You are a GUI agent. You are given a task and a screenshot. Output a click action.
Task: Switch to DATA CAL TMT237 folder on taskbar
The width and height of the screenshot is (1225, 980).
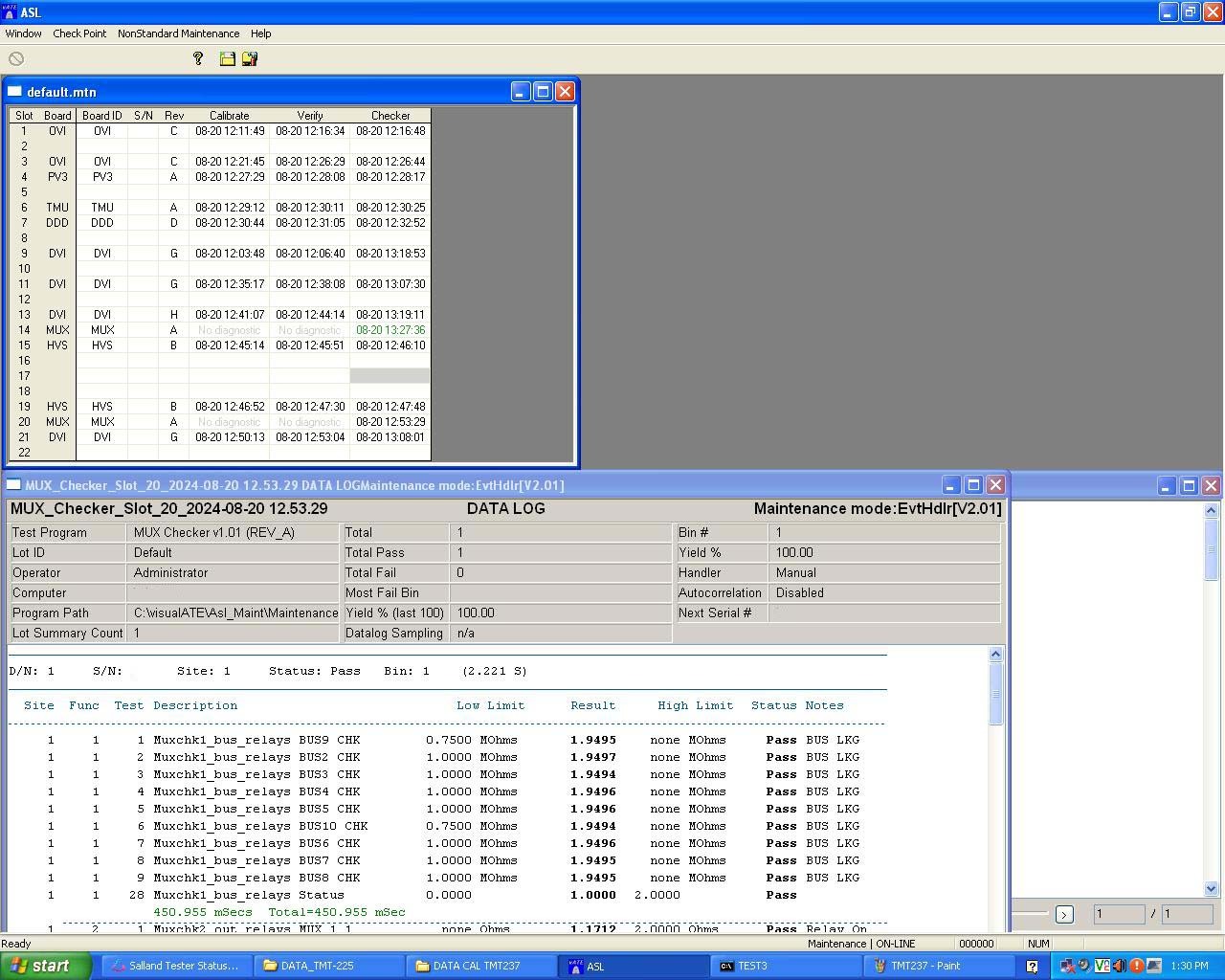[481, 966]
